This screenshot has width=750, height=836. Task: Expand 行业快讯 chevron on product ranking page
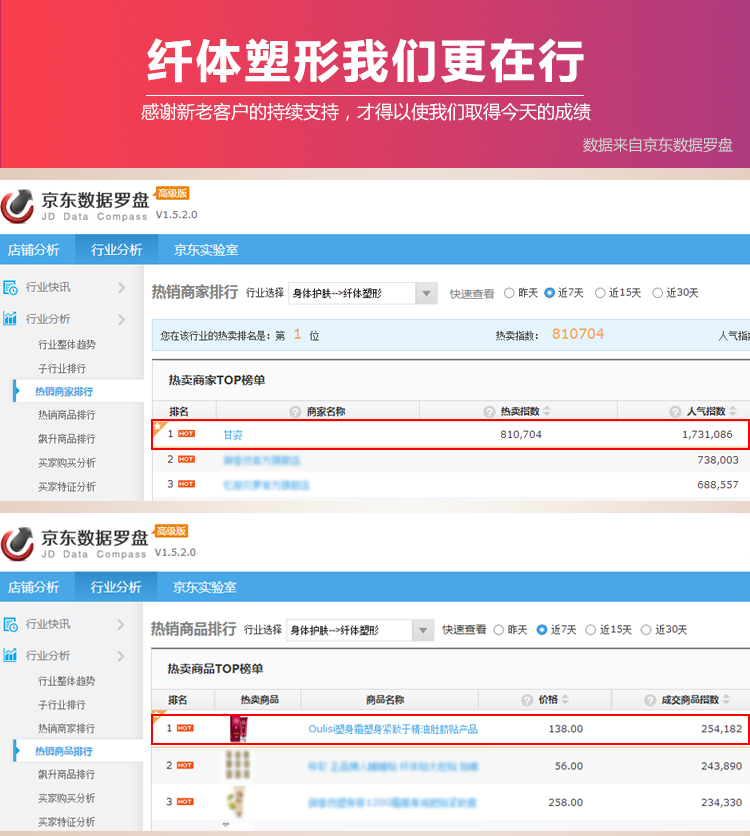click(x=121, y=624)
